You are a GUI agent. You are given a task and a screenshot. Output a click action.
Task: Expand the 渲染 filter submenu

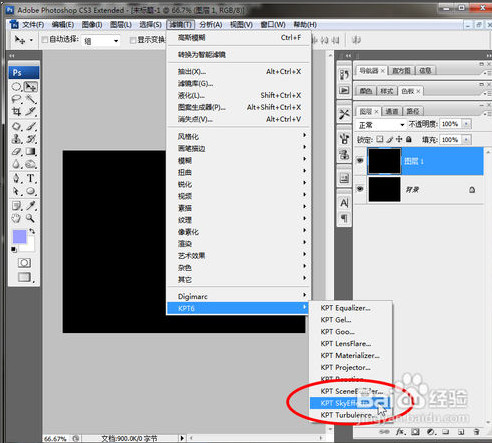239,243
